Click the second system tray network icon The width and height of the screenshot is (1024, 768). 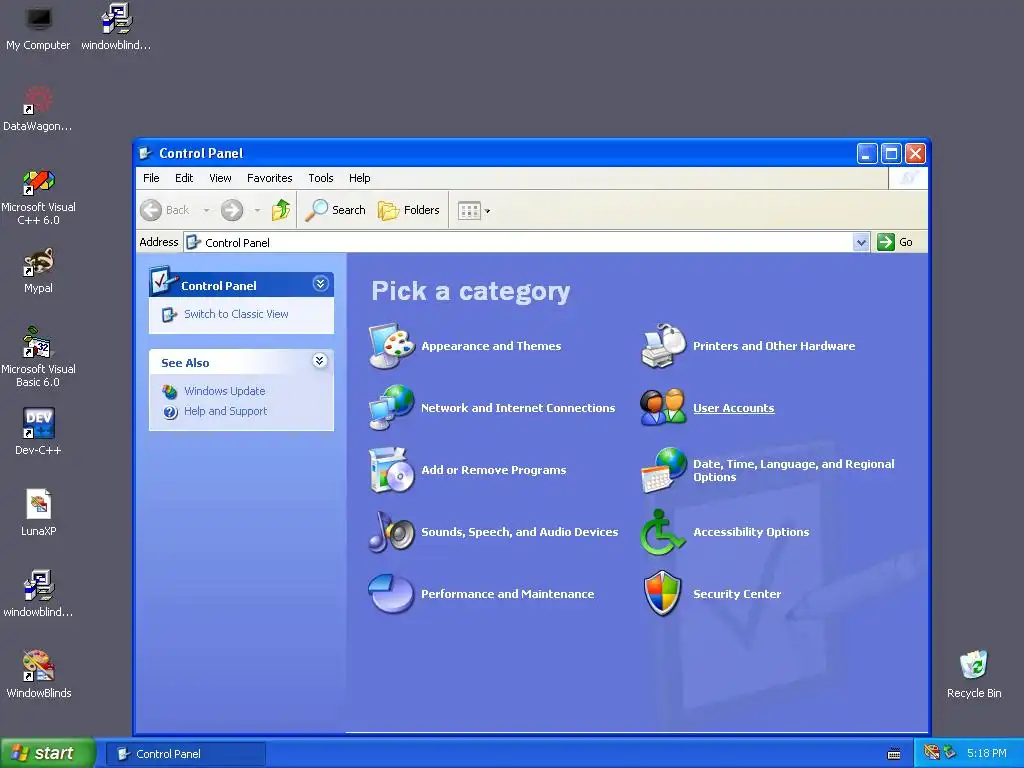950,753
